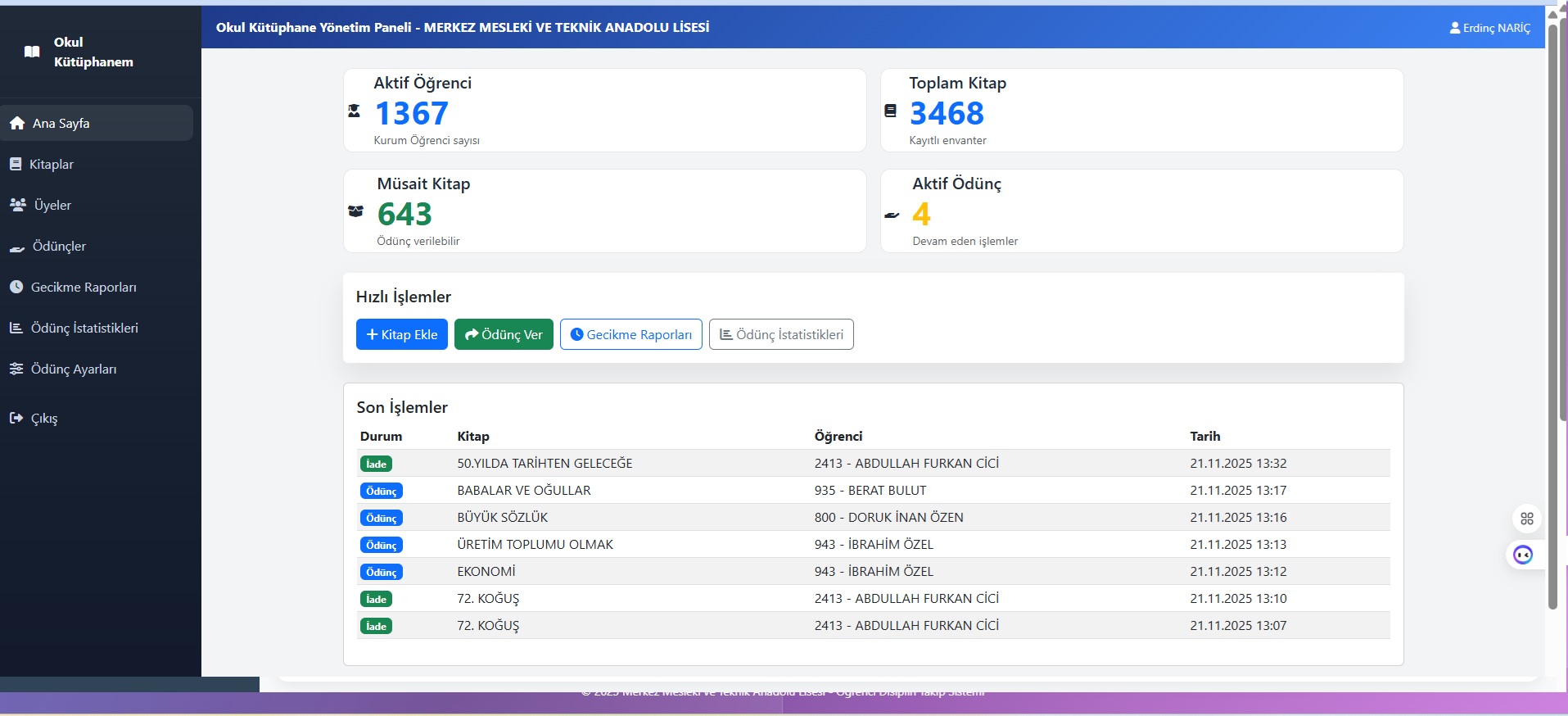Go to Ödünç İstatistikleri in sidebar
Viewport: 1568px width, 716px height.
coord(84,328)
